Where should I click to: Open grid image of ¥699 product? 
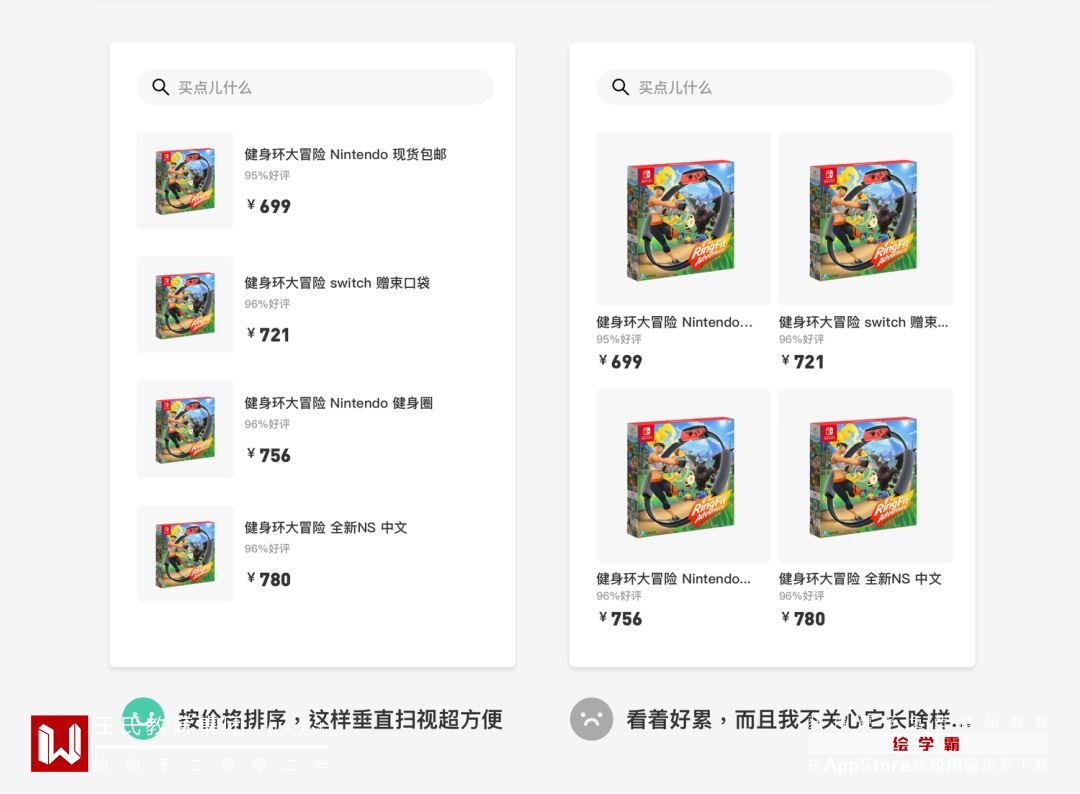click(683, 219)
